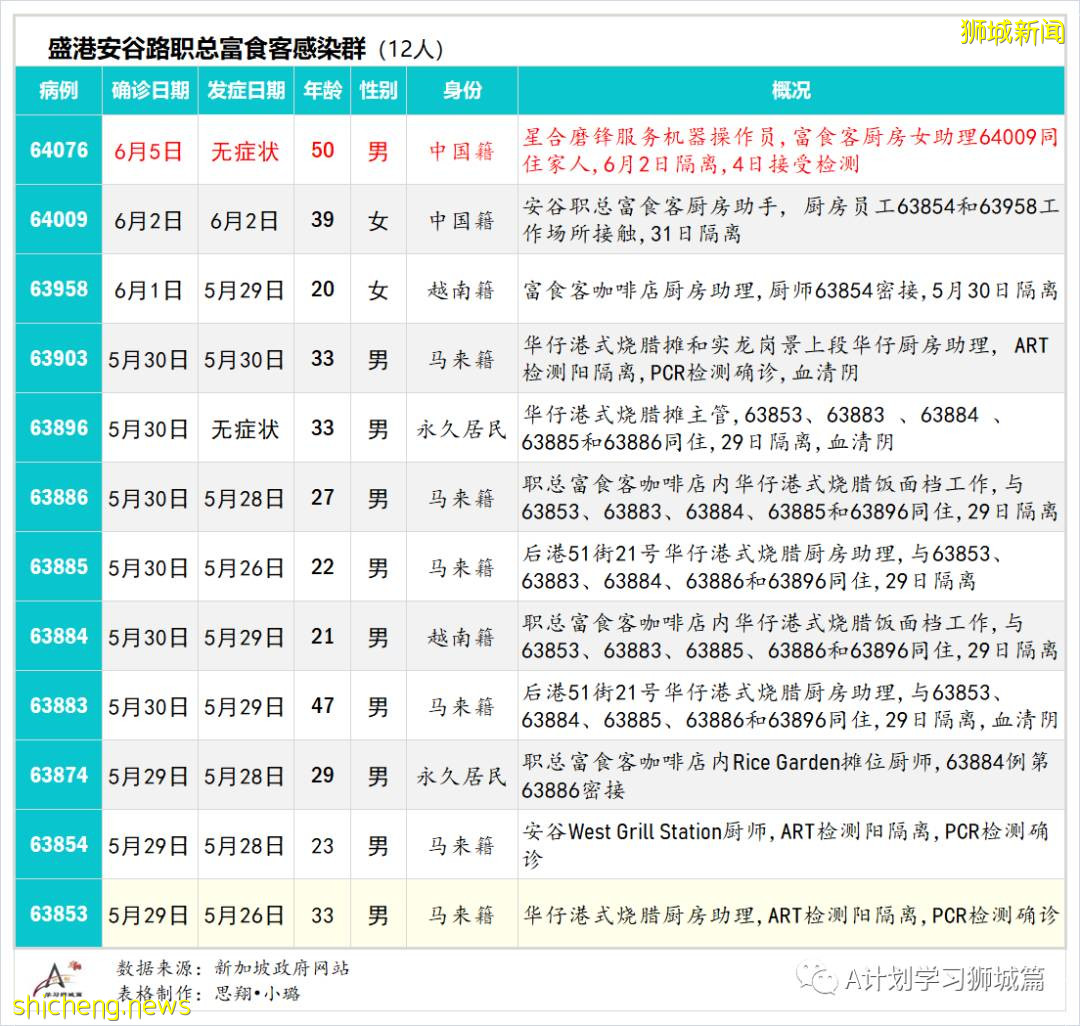Expand the 概况 column header
This screenshot has height=1026, width=1080.
tap(790, 90)
